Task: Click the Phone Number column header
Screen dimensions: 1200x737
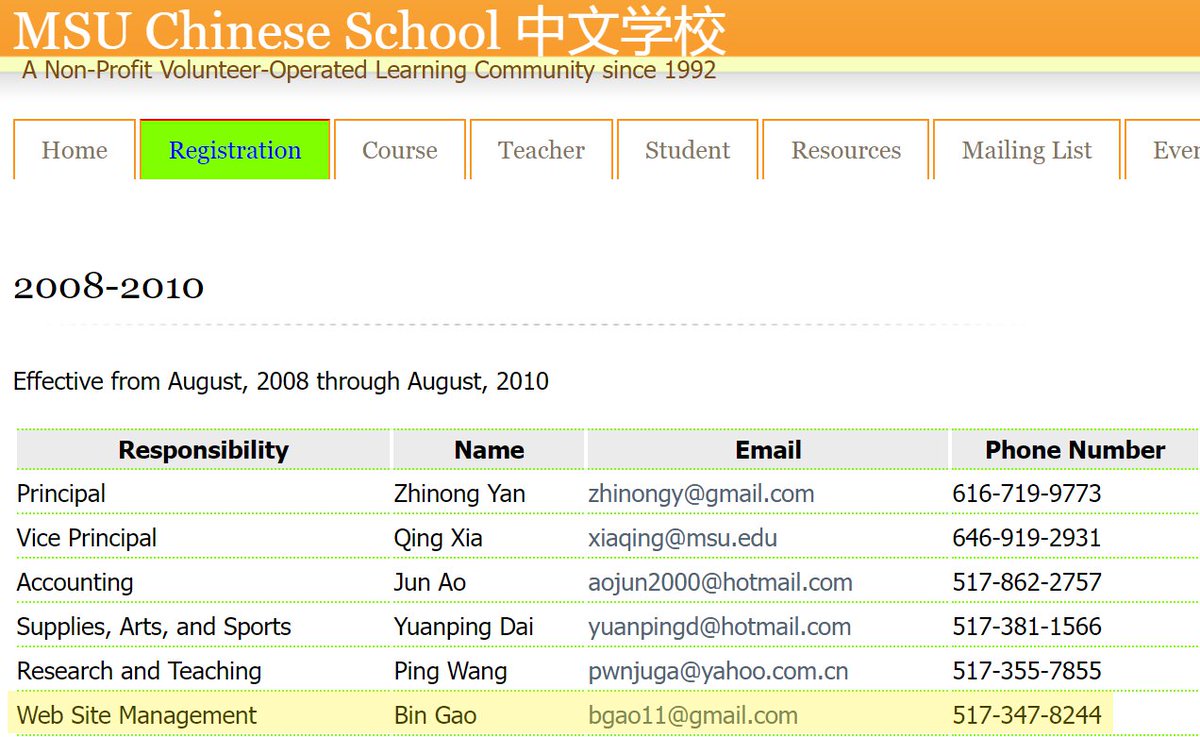Action: coord(1075,450)
